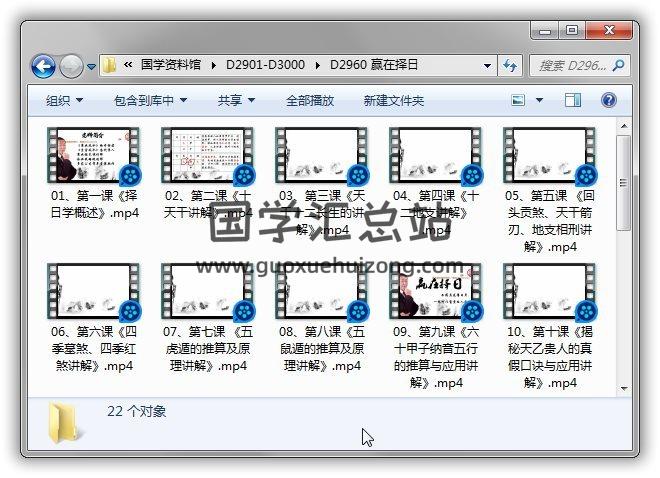Open the 共享 dropdown menu
Image resolution: width=660 pixels, height=478 pixels.
[x=236, y=101]
